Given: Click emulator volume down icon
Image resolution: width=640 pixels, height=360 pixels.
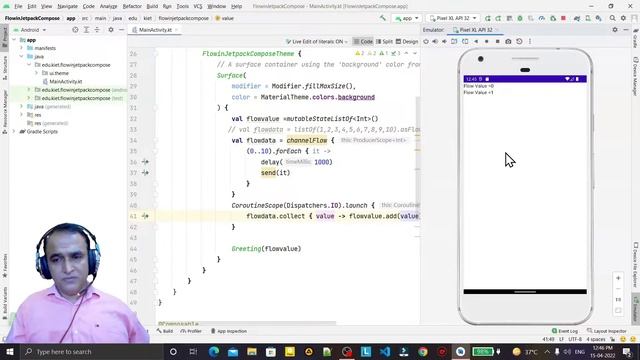Looking at the screenshot, I should (444, 41).
